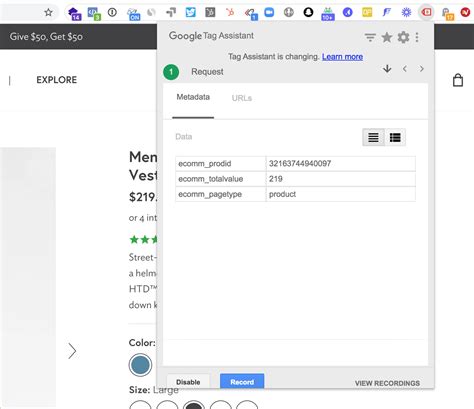
Task: Click the blue Record button
Action: click(242, 382)
